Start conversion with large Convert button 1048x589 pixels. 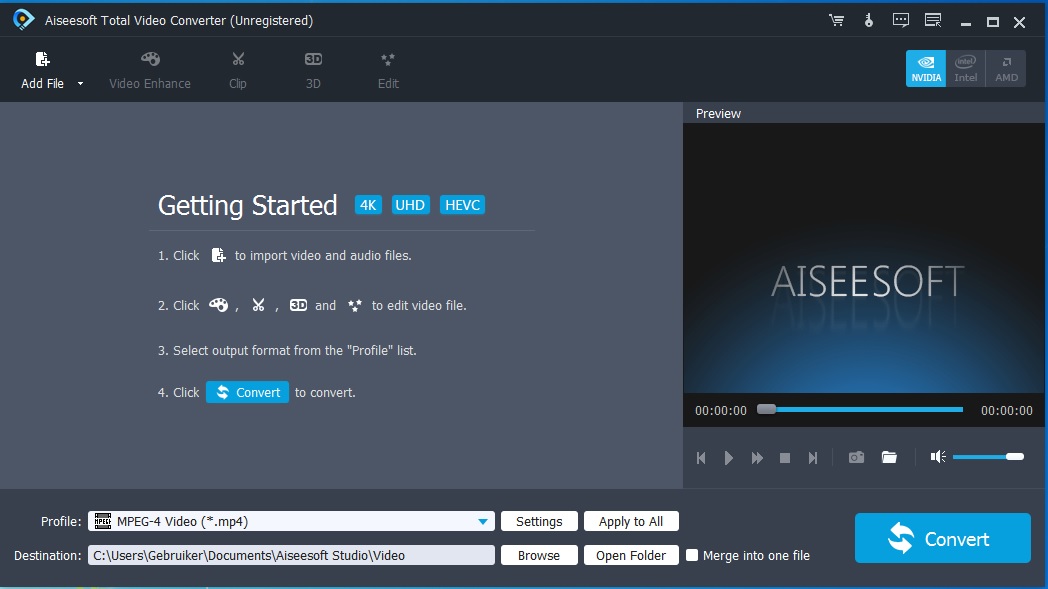coord(942,538)
